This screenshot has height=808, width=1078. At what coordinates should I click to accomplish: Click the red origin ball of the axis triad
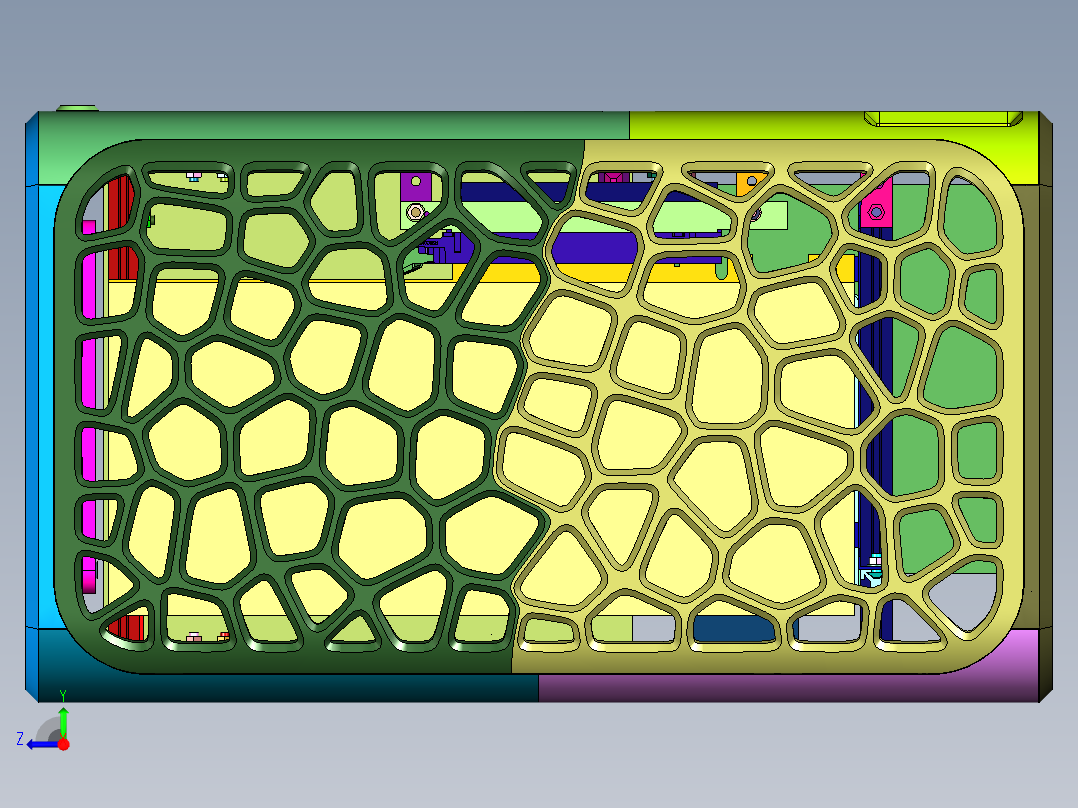(x=64, y=744)
